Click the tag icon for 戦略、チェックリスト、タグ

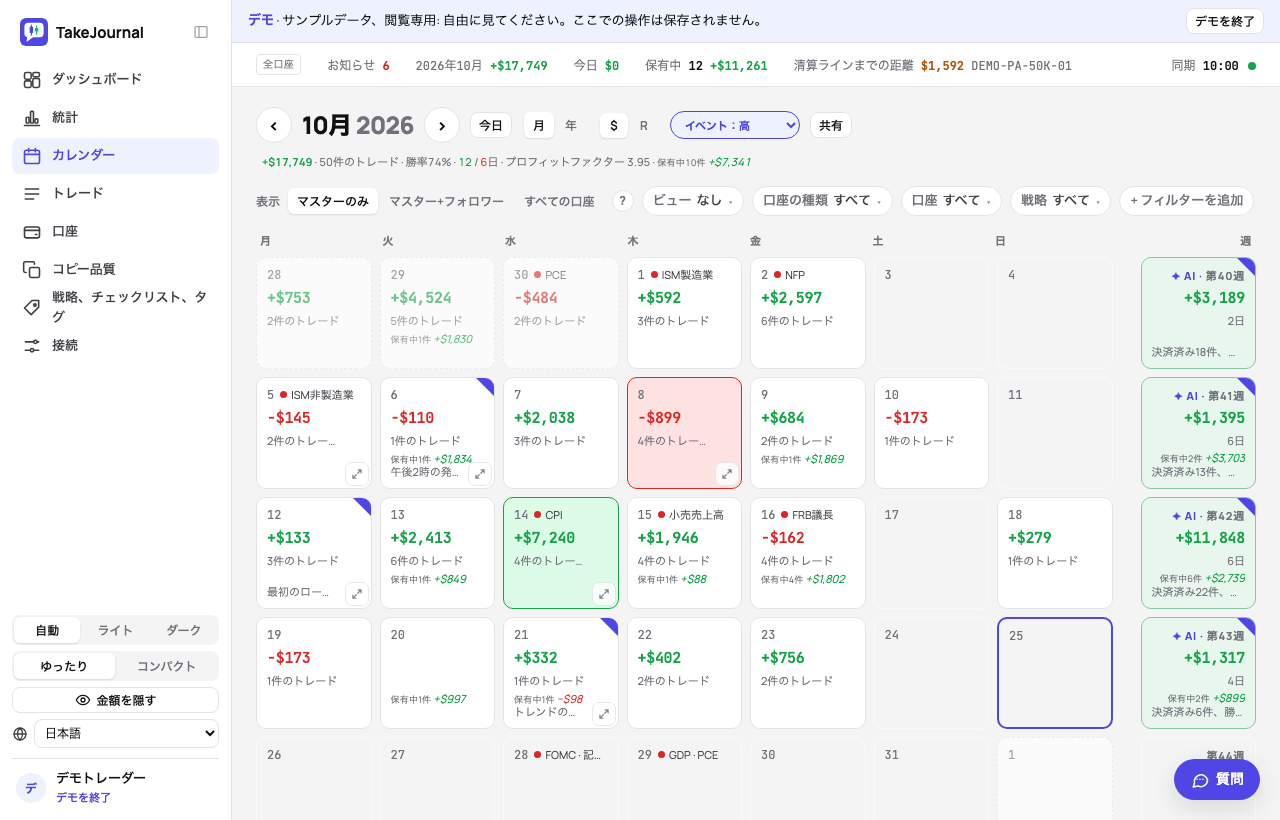[32, 307]
